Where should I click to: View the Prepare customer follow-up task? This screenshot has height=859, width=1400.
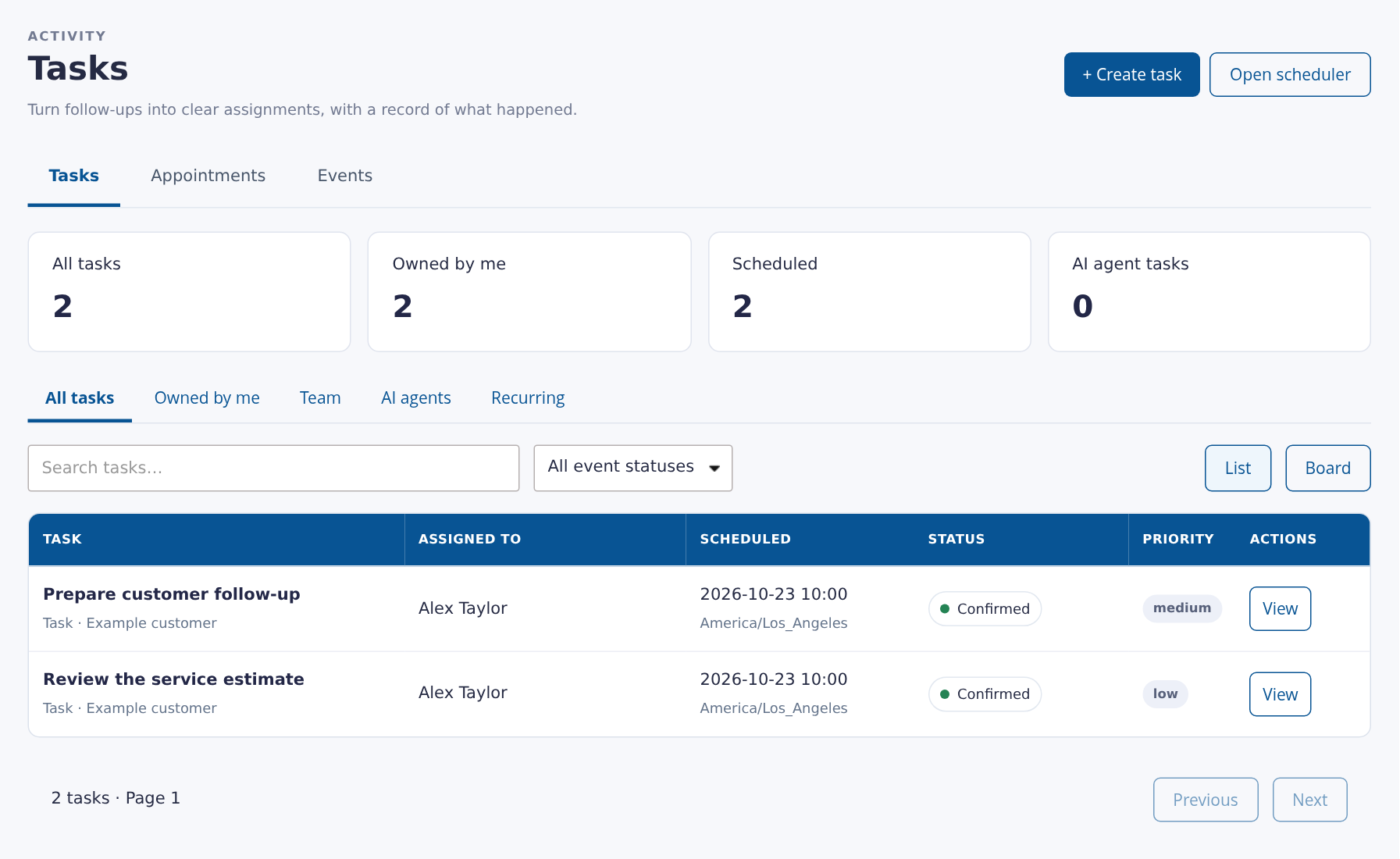coord(1280,608)
